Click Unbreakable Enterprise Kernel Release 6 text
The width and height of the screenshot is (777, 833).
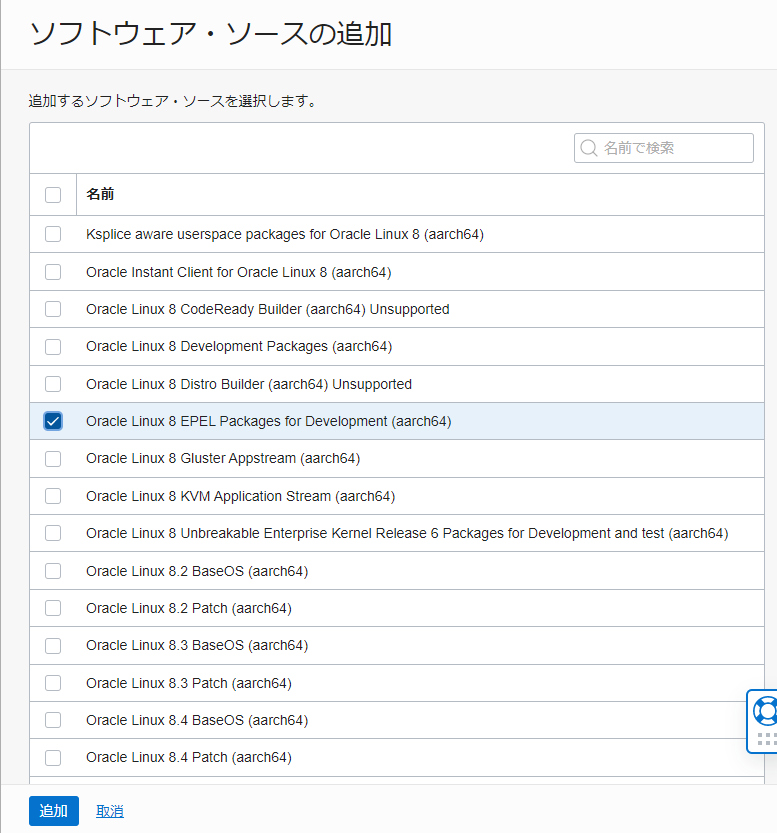tap(407, 533)
